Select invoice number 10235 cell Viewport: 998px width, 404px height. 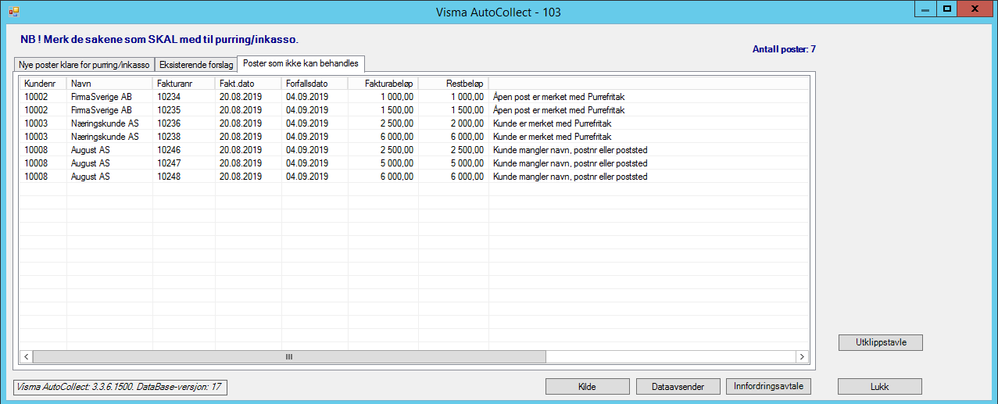(169, 110)
